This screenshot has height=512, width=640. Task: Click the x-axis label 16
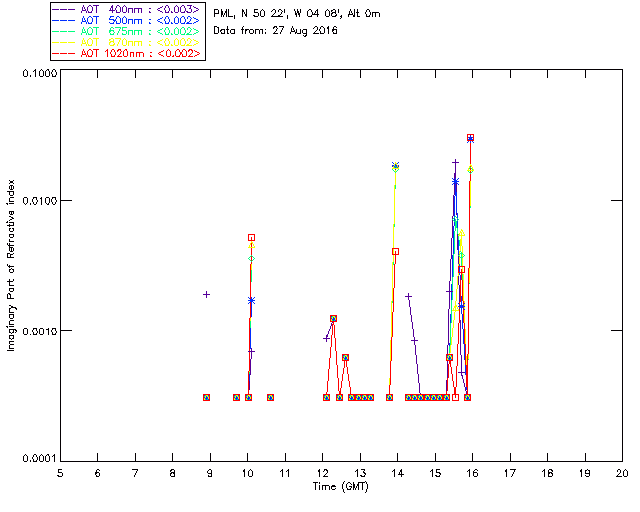[473, 473]
